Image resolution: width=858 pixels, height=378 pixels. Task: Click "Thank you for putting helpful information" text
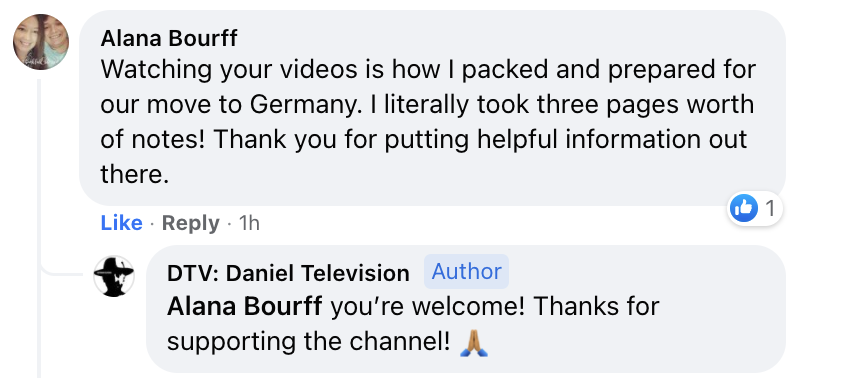pos(386,140)
